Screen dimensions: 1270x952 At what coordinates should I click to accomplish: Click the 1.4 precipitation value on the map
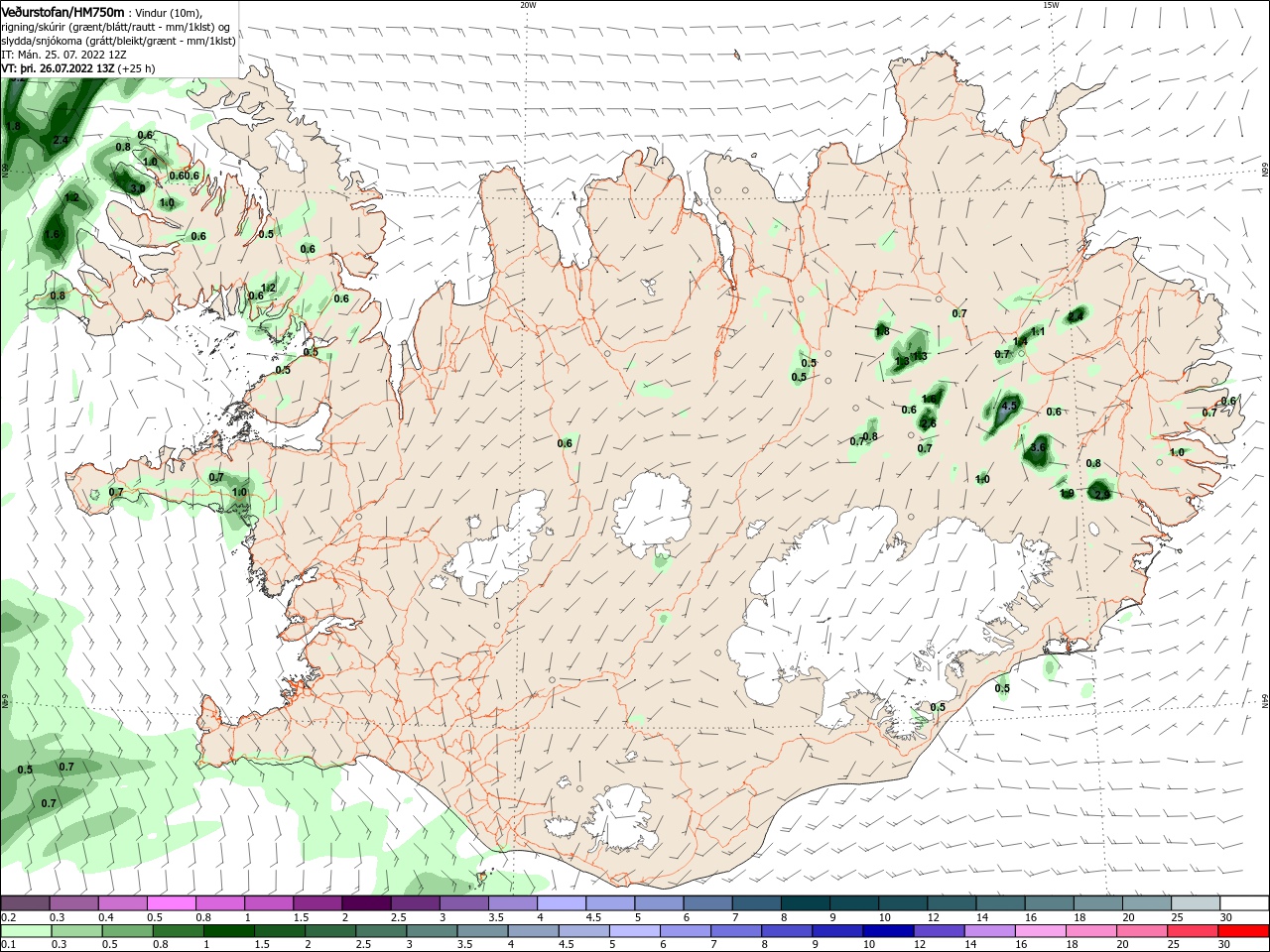tap(1020, 342)
